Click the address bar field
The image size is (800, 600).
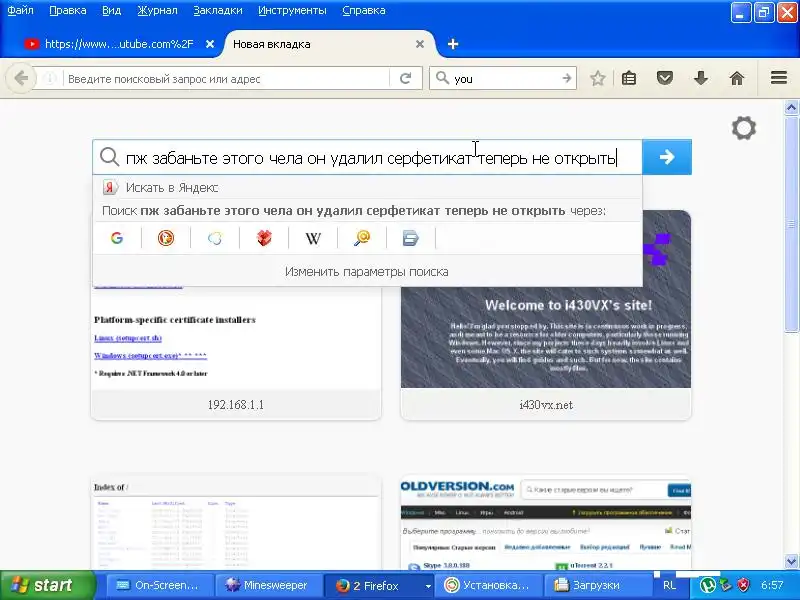click(227, 79)
